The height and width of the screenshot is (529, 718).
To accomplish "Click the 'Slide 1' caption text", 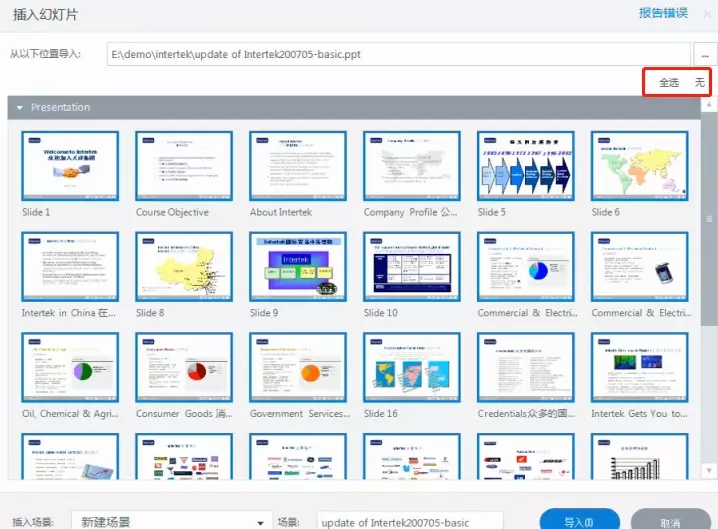I will pyautogui.click(x=36, y=213).
